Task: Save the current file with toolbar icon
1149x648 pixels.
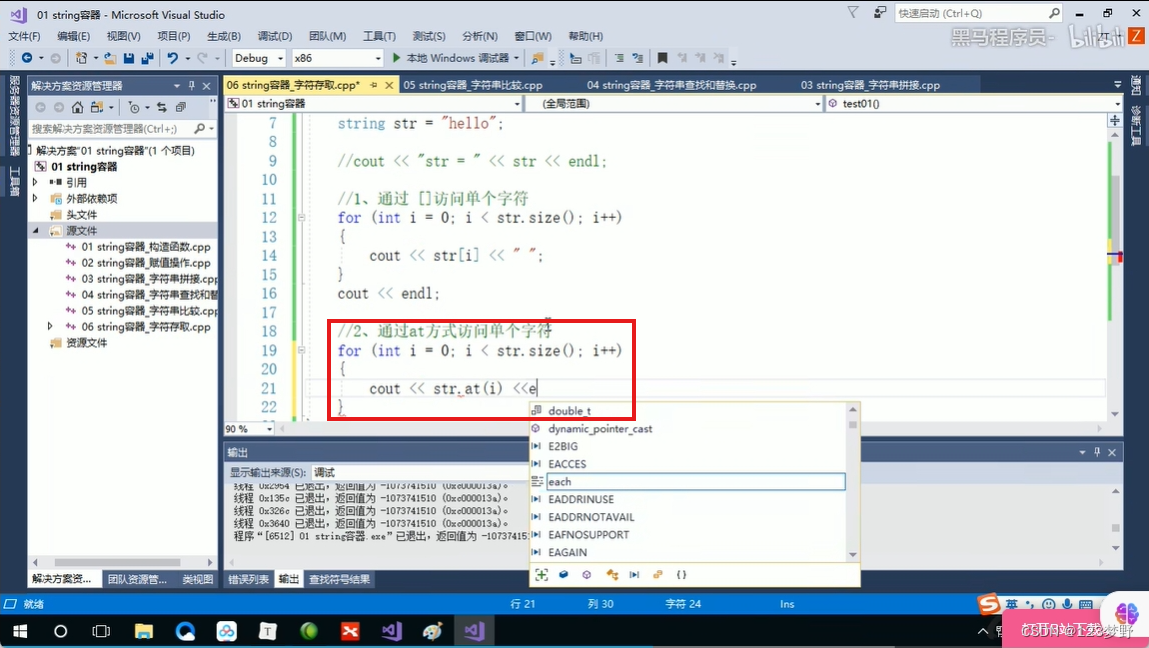Action: [x=129, y=58]
